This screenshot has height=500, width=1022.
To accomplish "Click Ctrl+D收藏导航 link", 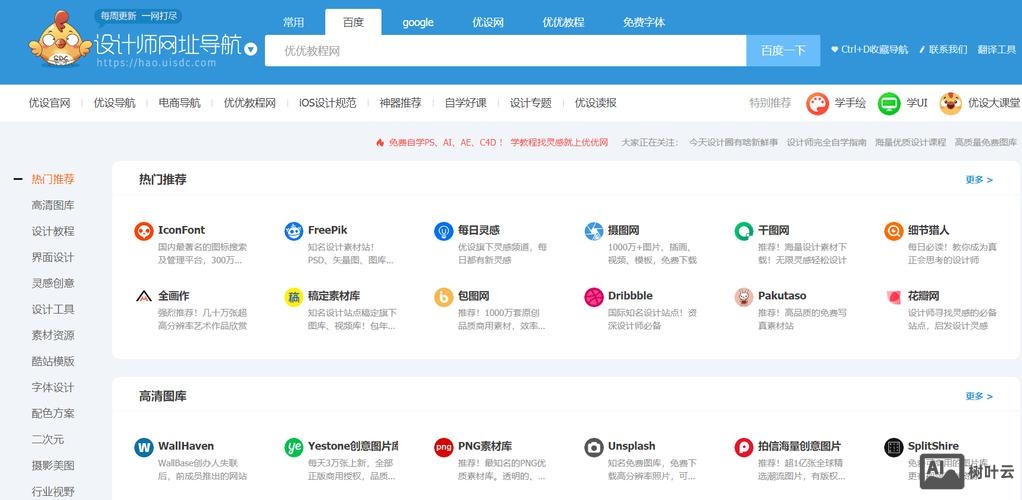I will click(869, 50).
